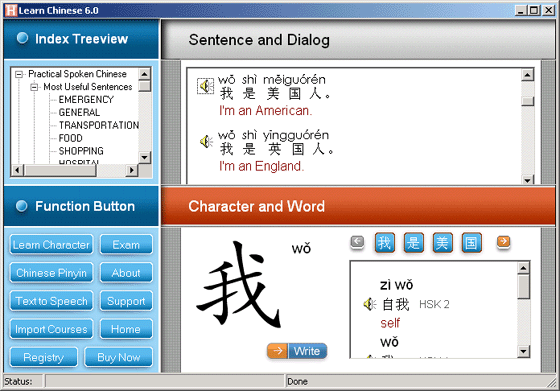Select character tile 我
This screenshot has width=560, height=391.
(385, 243)
